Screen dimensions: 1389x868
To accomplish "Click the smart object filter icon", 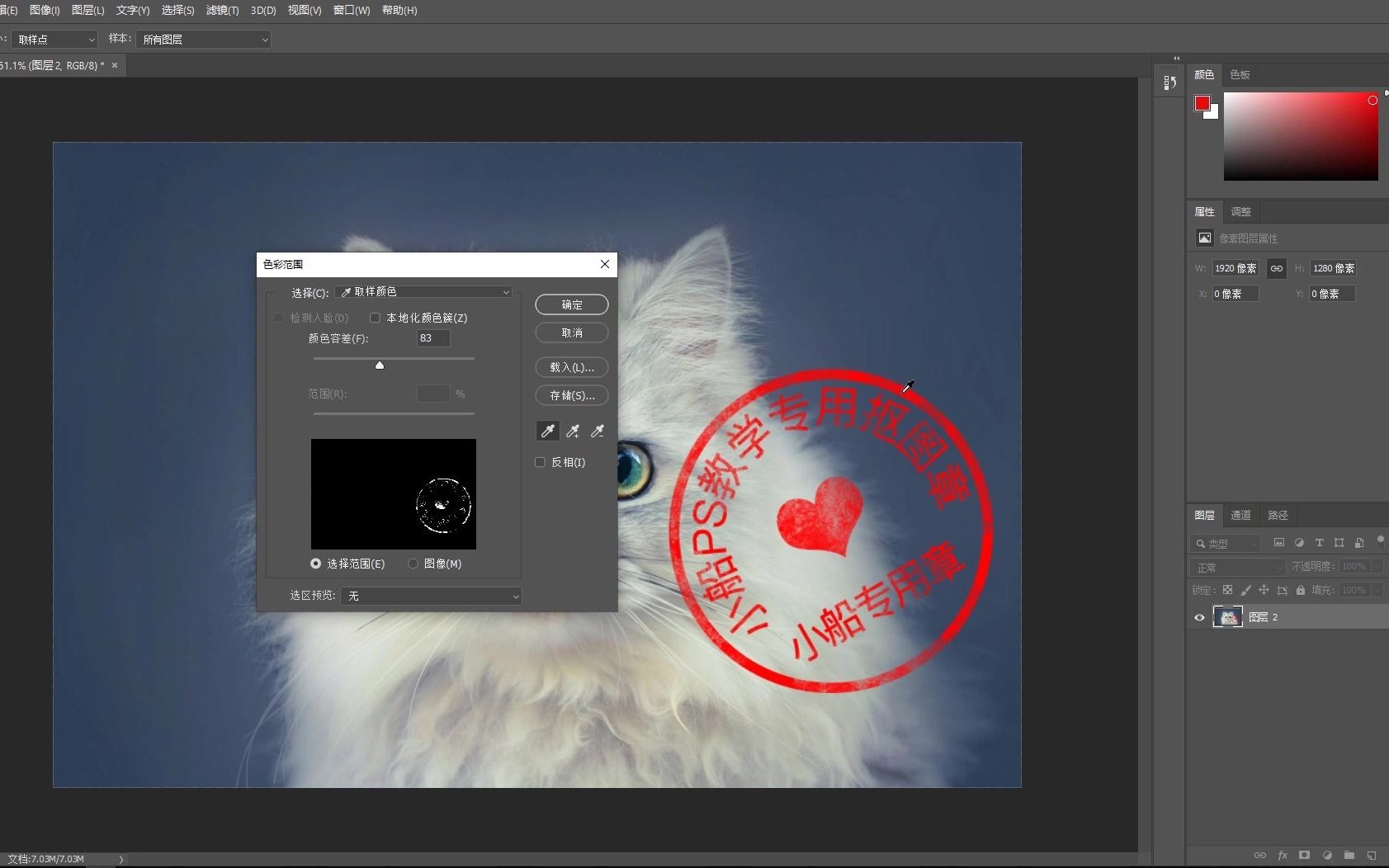I will (1358, 543).
